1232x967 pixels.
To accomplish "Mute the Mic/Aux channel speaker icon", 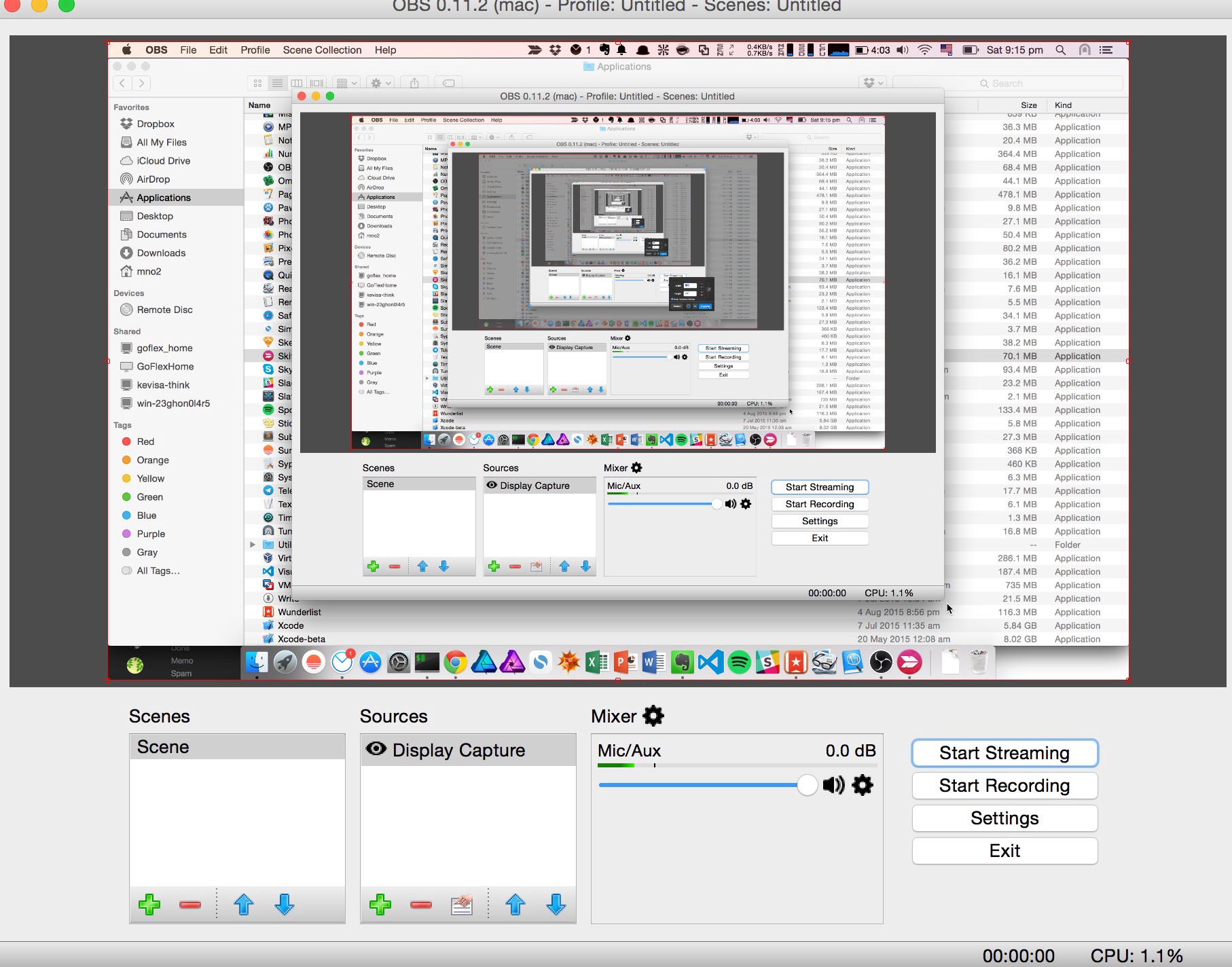I will (x=834, y=785).
